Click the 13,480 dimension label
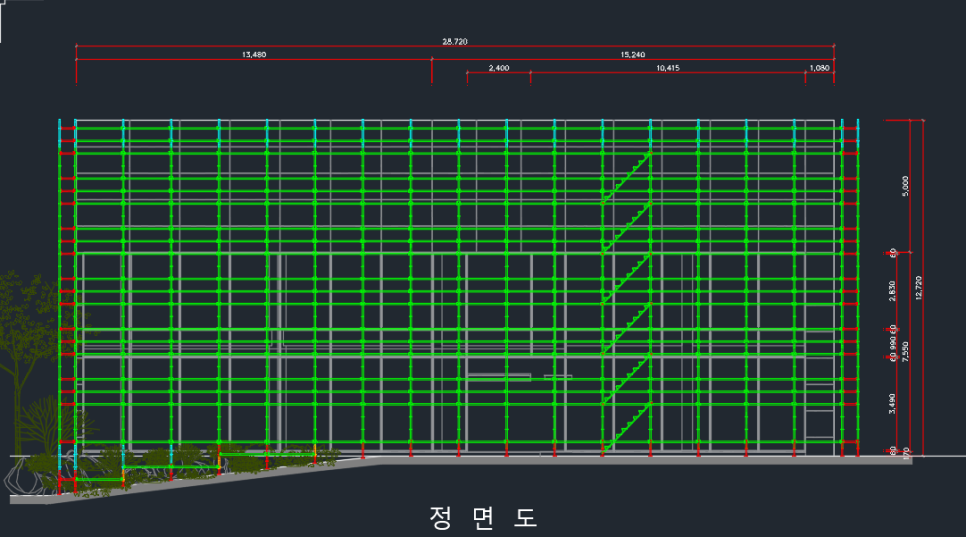Screen dimensions: 966x537 [254, 55]
